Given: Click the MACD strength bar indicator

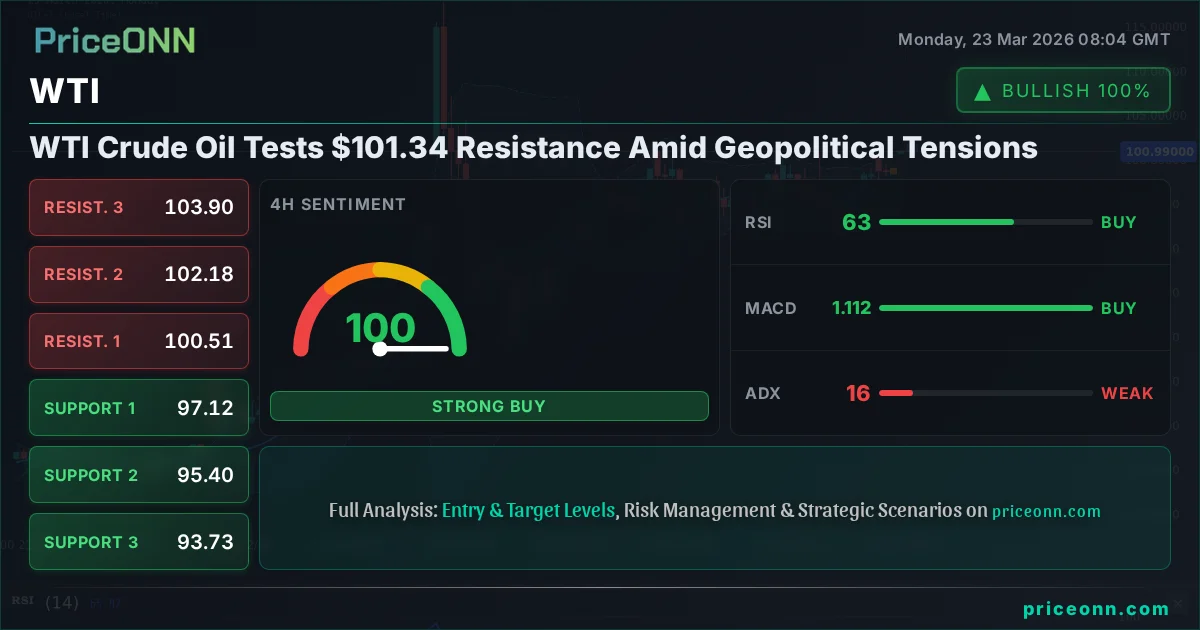Looking at the screenshot, I should point(985,308).
